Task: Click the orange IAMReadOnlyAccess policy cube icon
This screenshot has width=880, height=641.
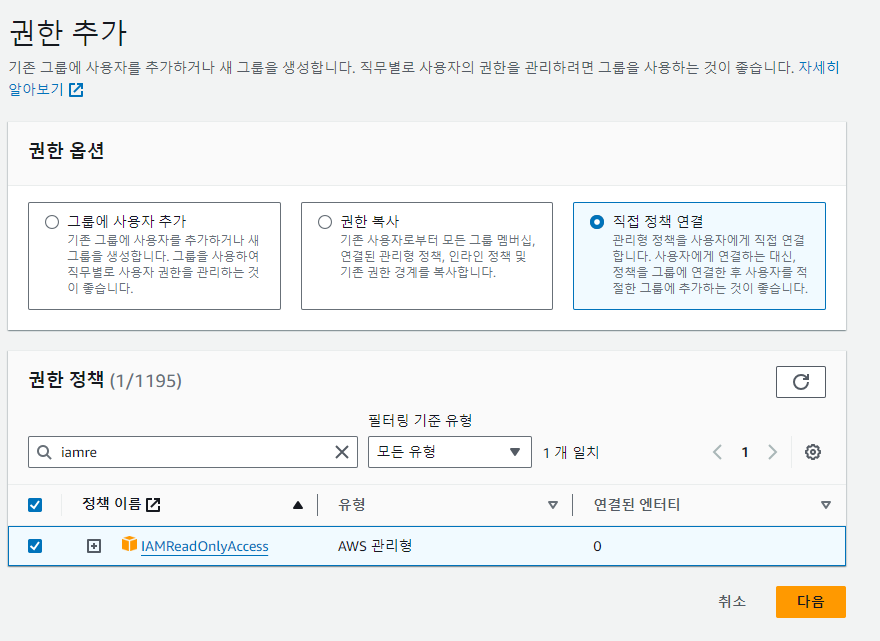Action: pos(129,544)
